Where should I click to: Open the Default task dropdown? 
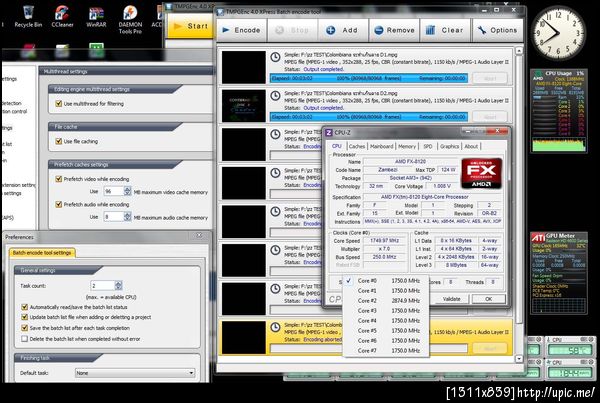pos(135,373)
